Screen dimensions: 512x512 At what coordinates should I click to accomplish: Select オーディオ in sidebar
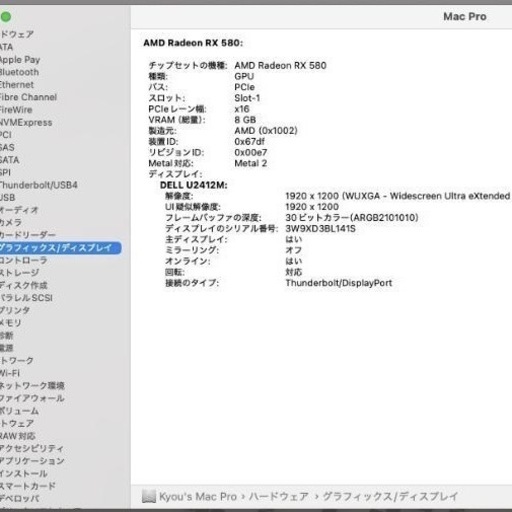pyautogui.click(x=19, y=210)
